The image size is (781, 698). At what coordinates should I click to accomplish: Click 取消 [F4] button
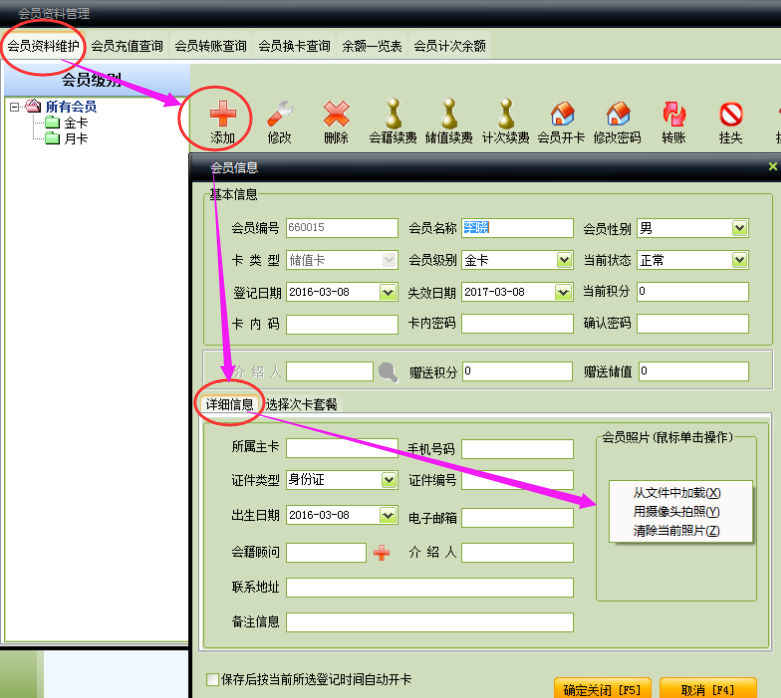(x=708, y=690)
